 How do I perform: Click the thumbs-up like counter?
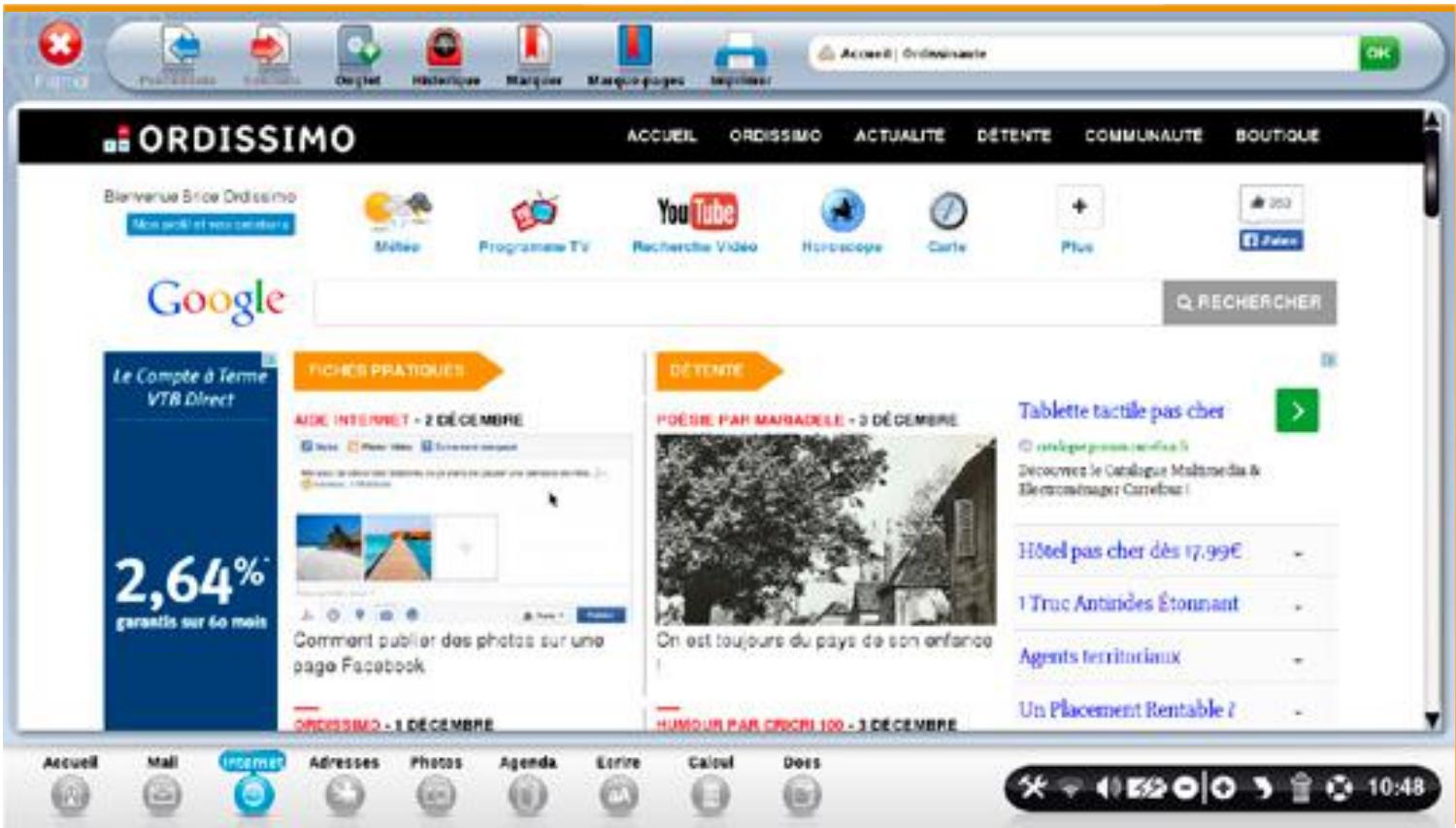click(1272, 203)
